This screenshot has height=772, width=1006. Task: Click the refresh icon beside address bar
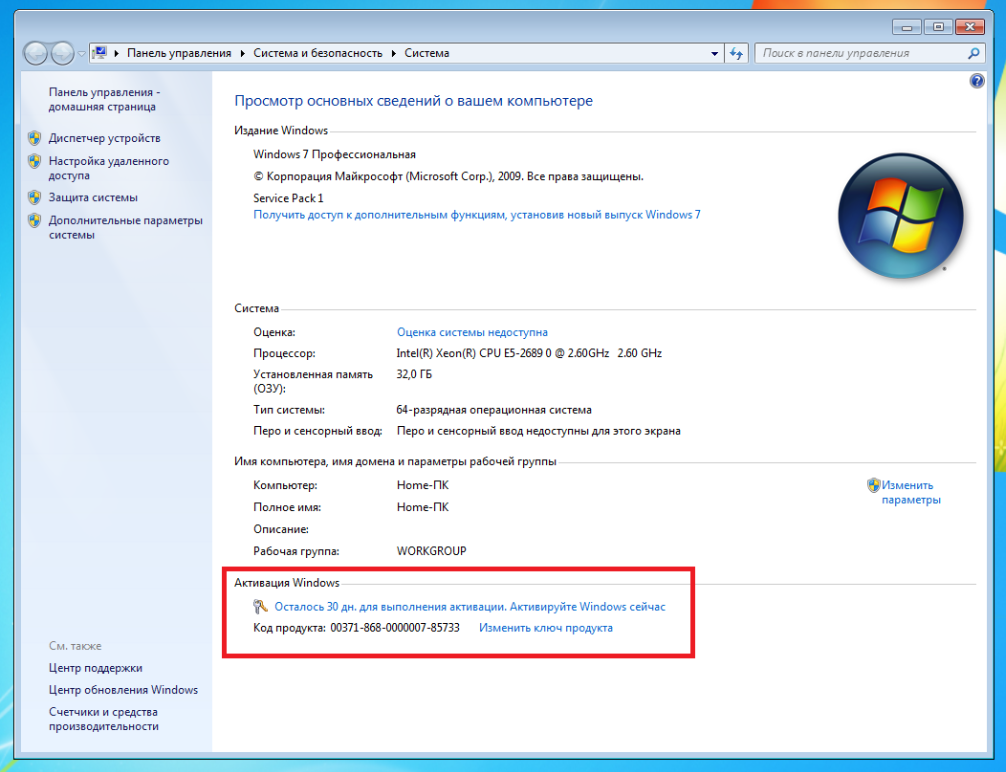(x=737, y=53)
